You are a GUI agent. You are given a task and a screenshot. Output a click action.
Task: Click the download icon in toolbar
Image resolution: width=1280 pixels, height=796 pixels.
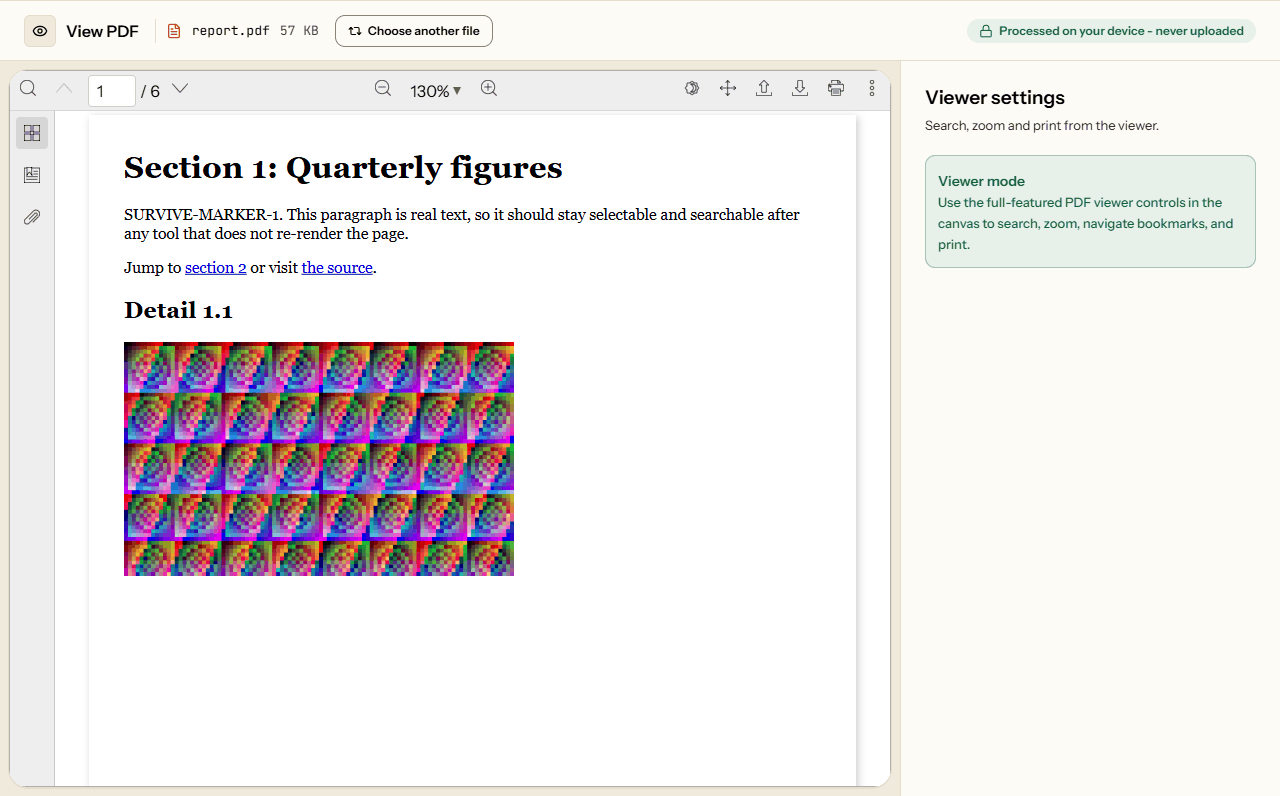click(800, 88)
